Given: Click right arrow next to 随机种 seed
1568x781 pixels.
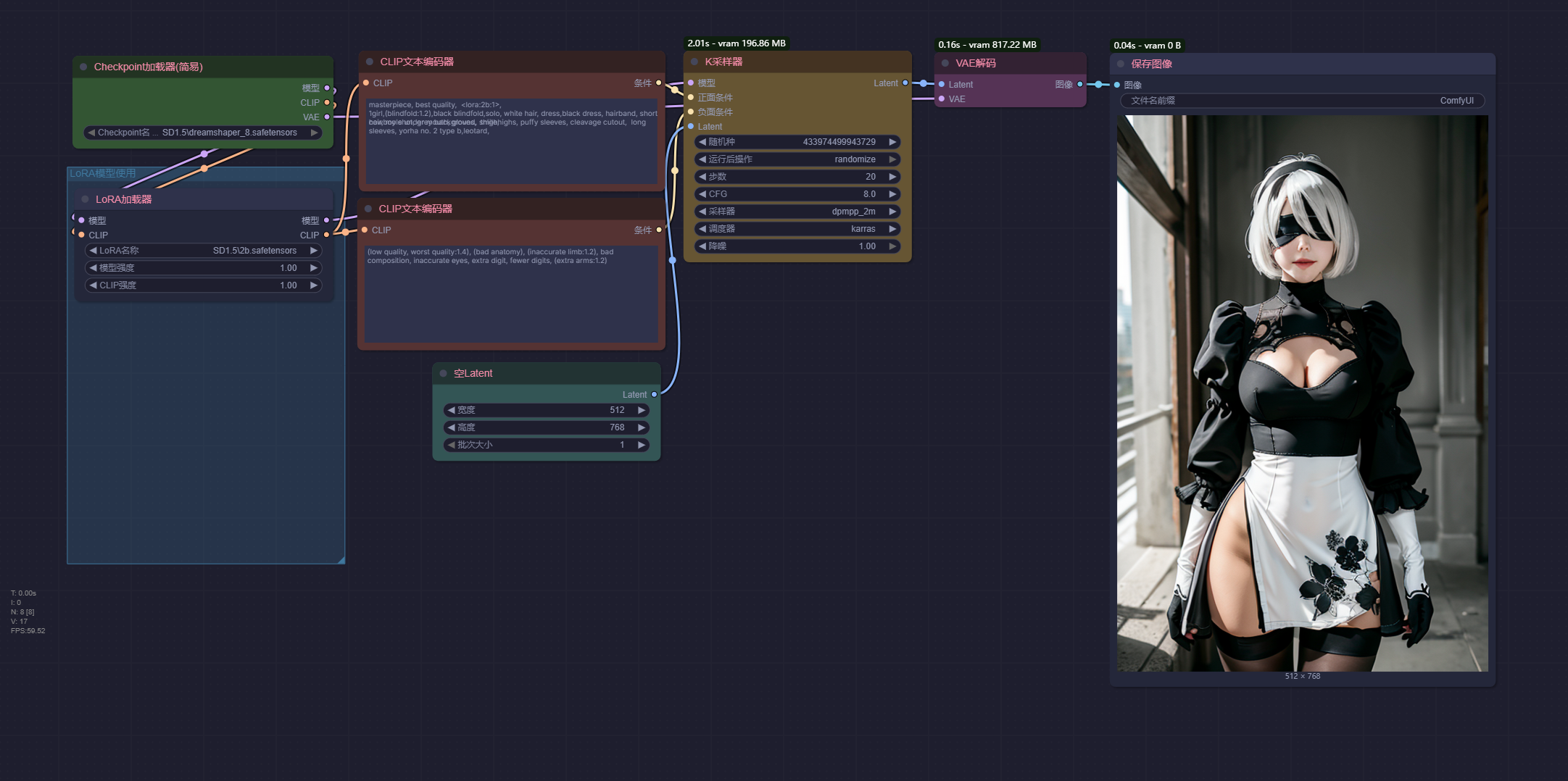Looking at the screenshot, I should (893, 142).
